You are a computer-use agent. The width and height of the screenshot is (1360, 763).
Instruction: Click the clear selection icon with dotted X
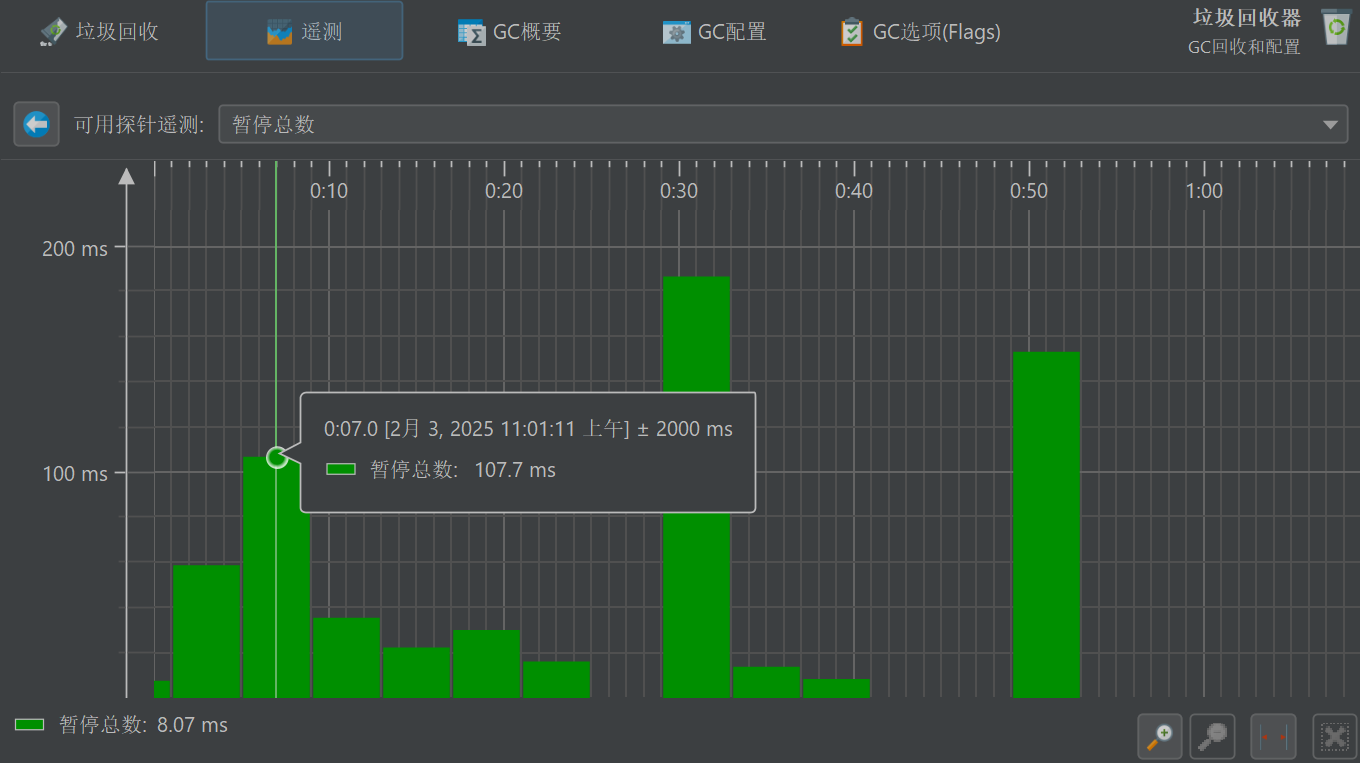point(1334,738)
